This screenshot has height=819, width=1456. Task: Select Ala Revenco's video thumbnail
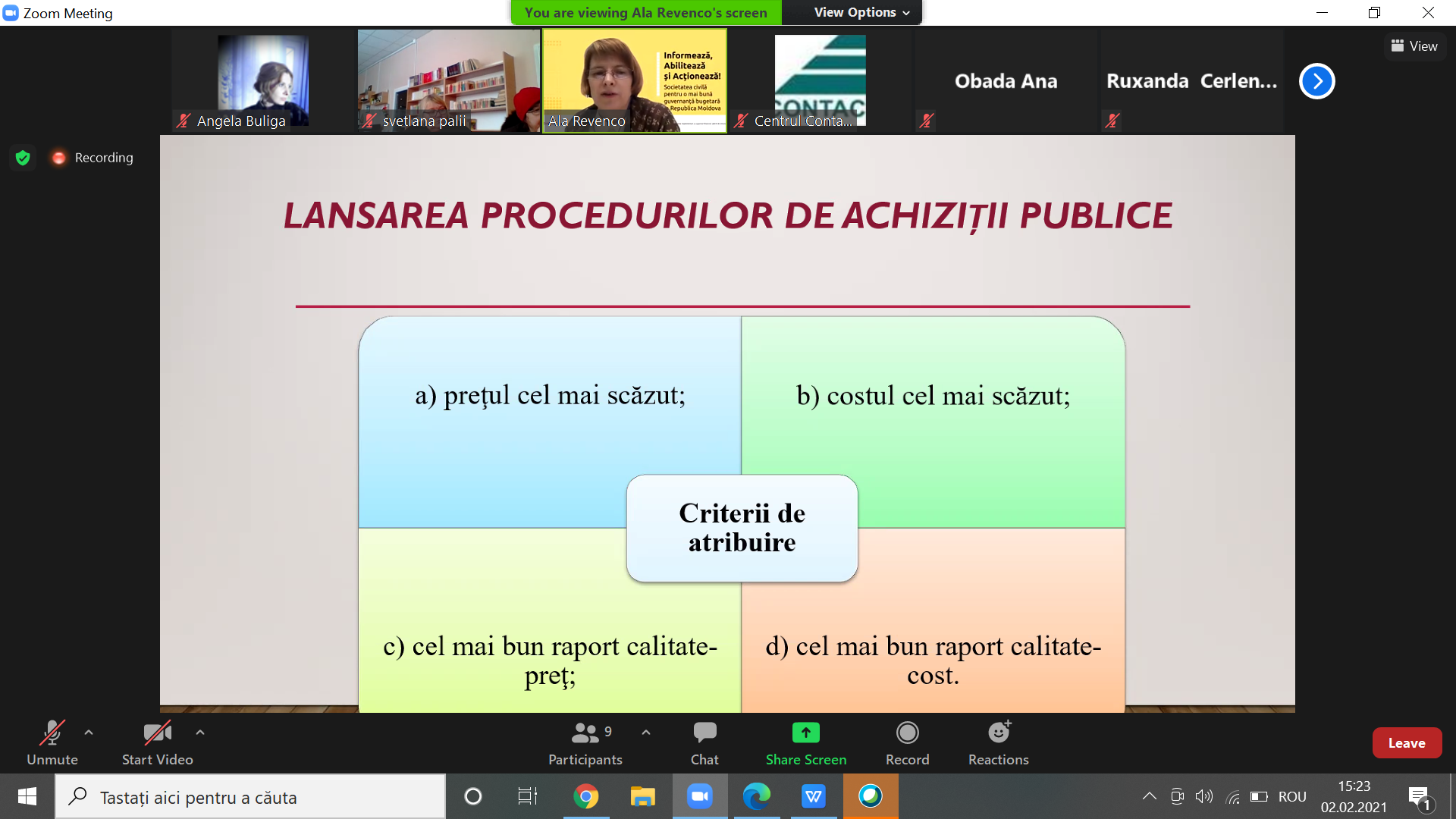[x=634, y=81]
